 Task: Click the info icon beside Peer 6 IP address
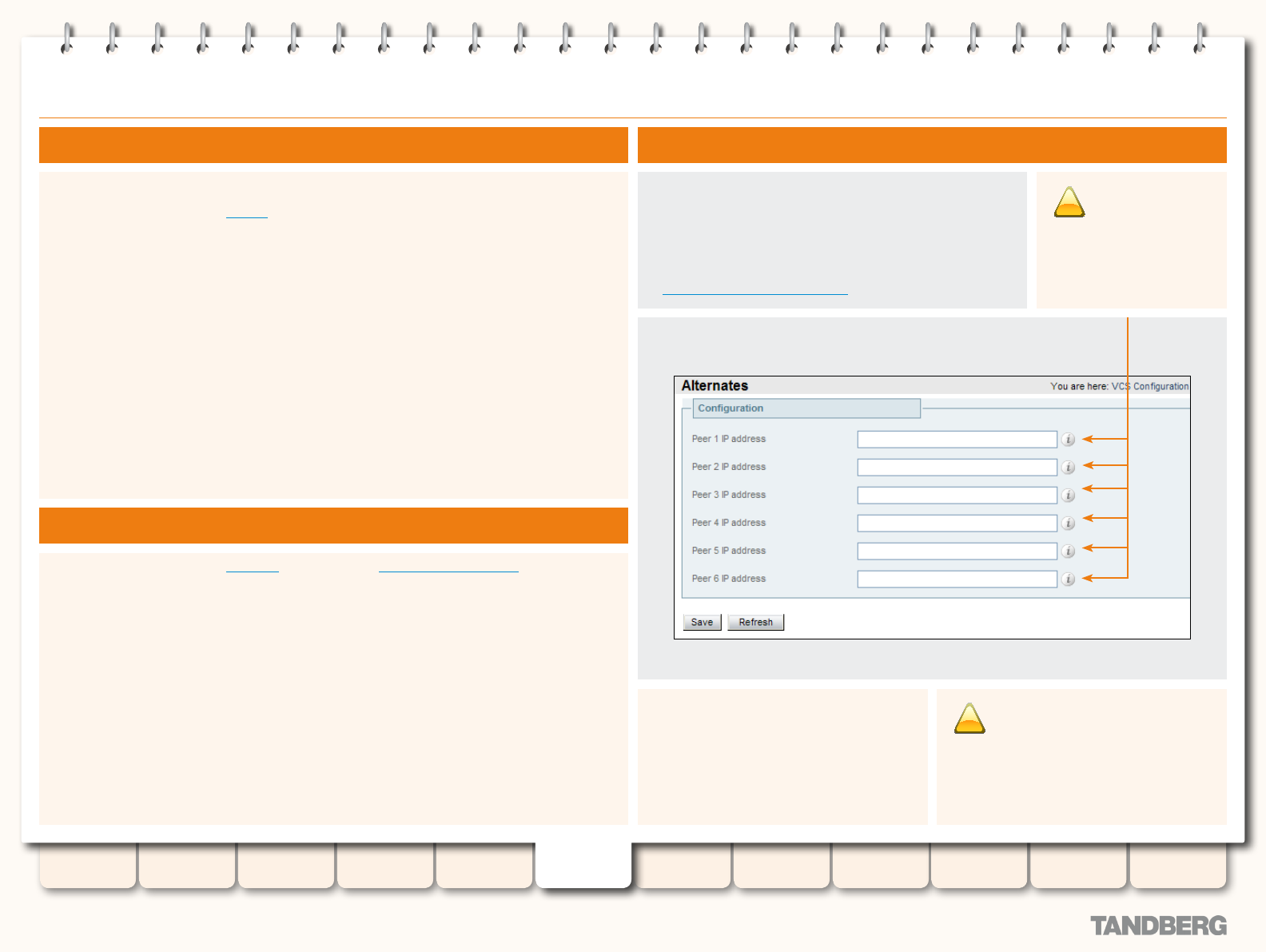coord(1068,580)
